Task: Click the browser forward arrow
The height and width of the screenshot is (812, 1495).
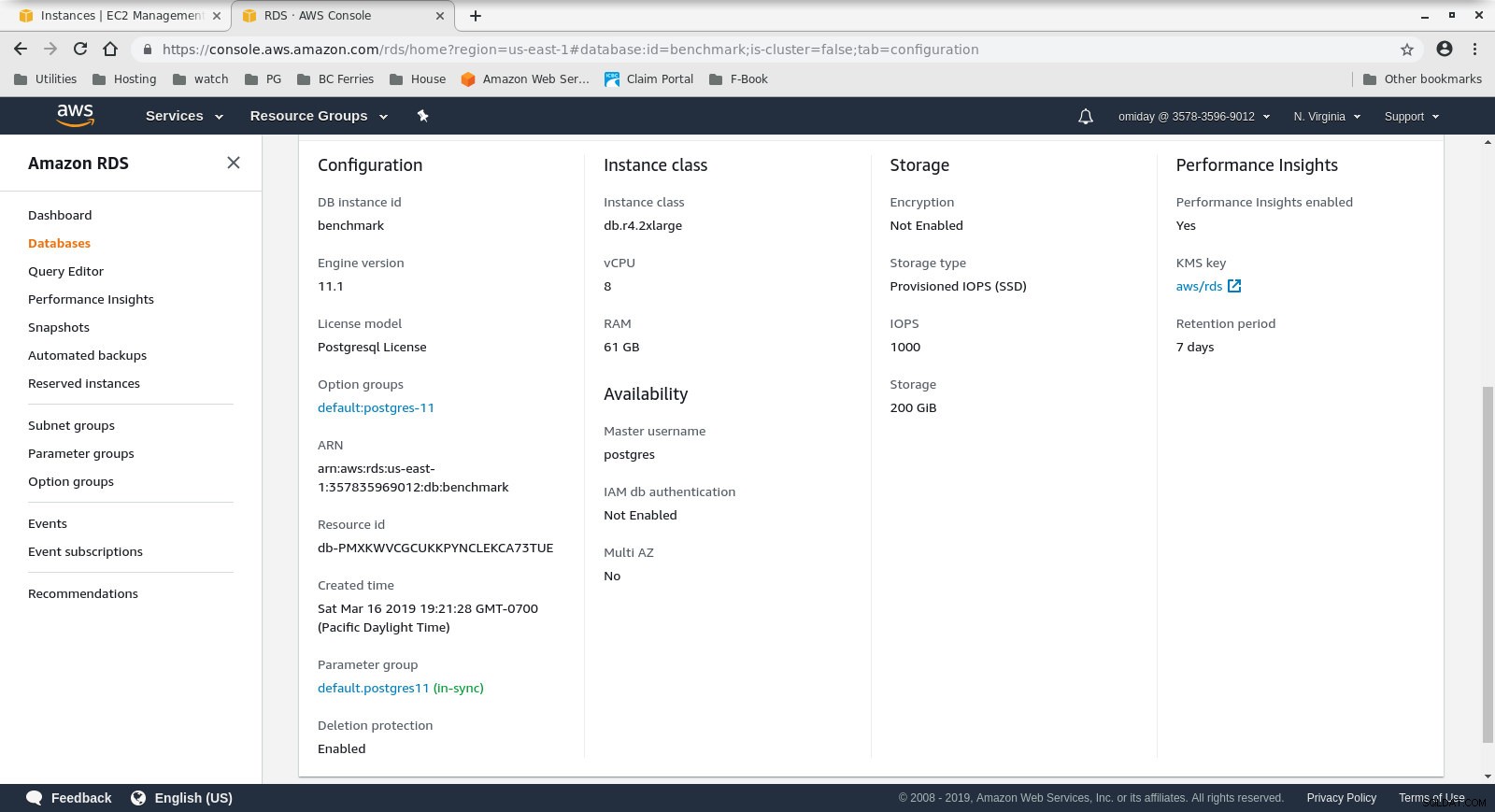Action: point(50,49)
